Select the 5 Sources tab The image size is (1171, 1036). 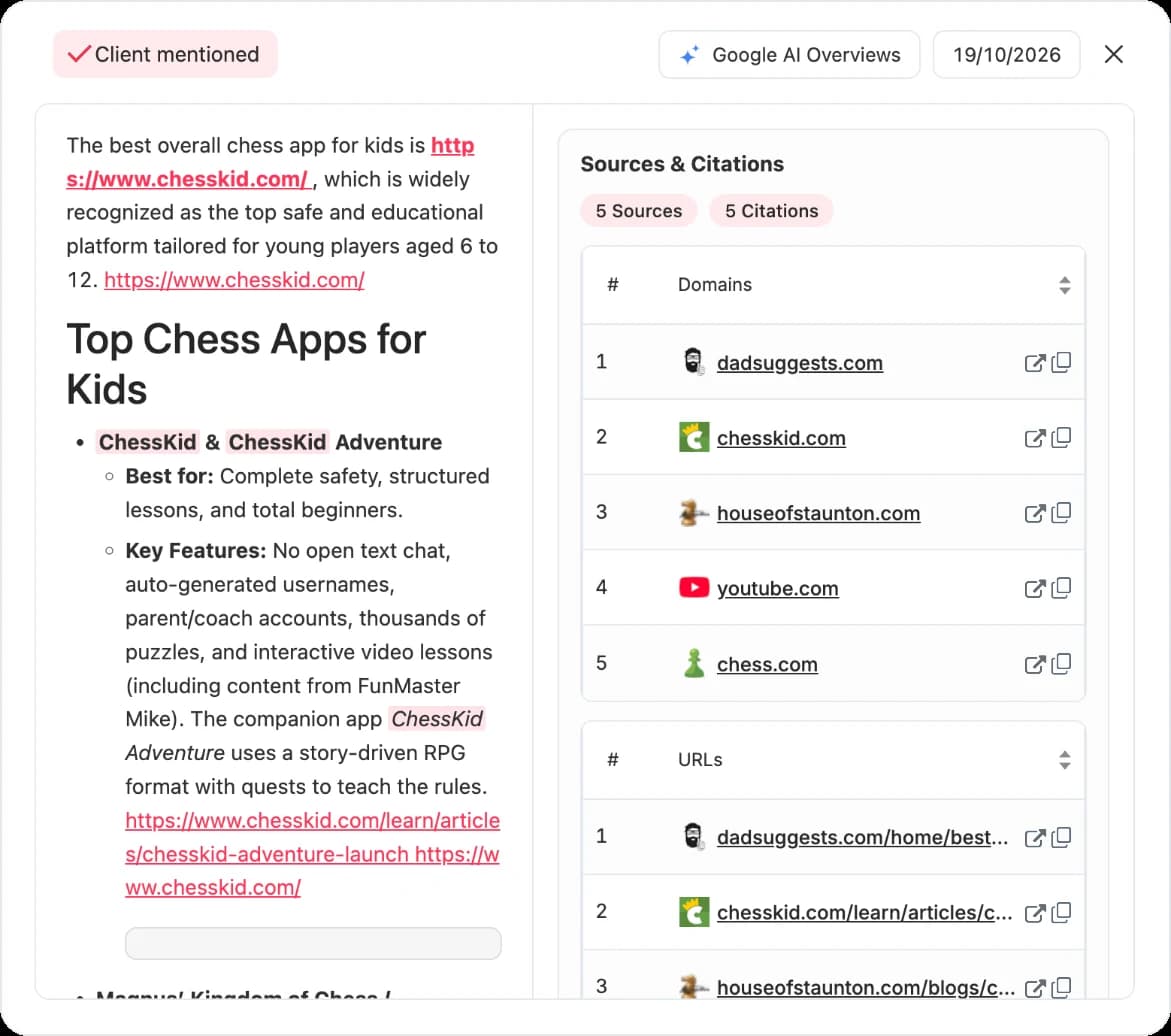tap(639, 211)
